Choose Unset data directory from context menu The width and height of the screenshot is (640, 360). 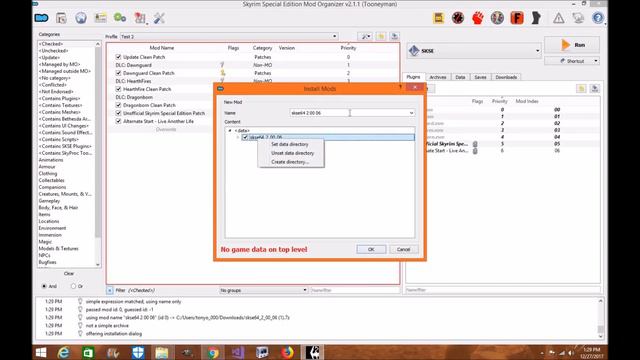point(291,153)
